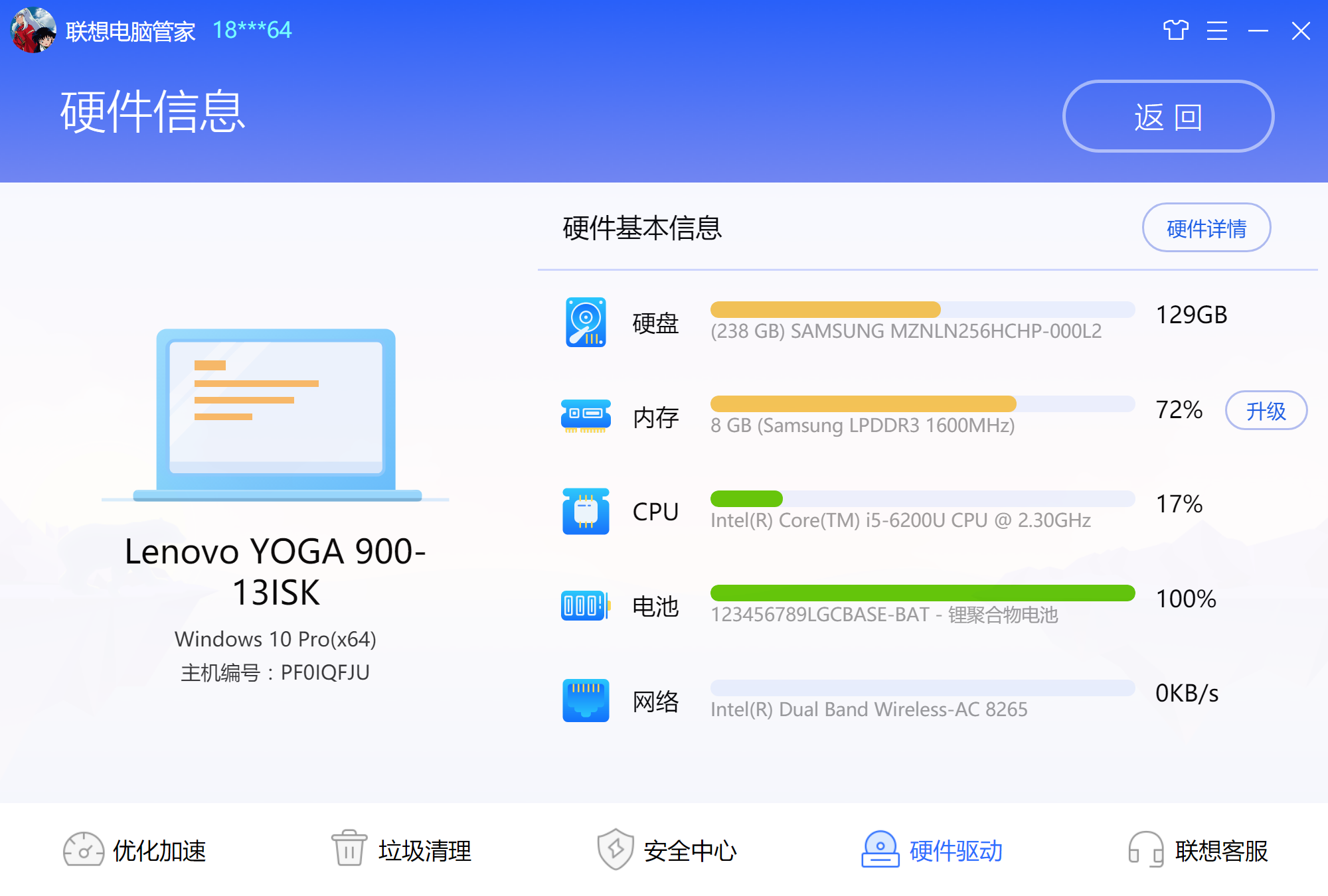Switch to the 硬件驱动 tab

point(932,850)
